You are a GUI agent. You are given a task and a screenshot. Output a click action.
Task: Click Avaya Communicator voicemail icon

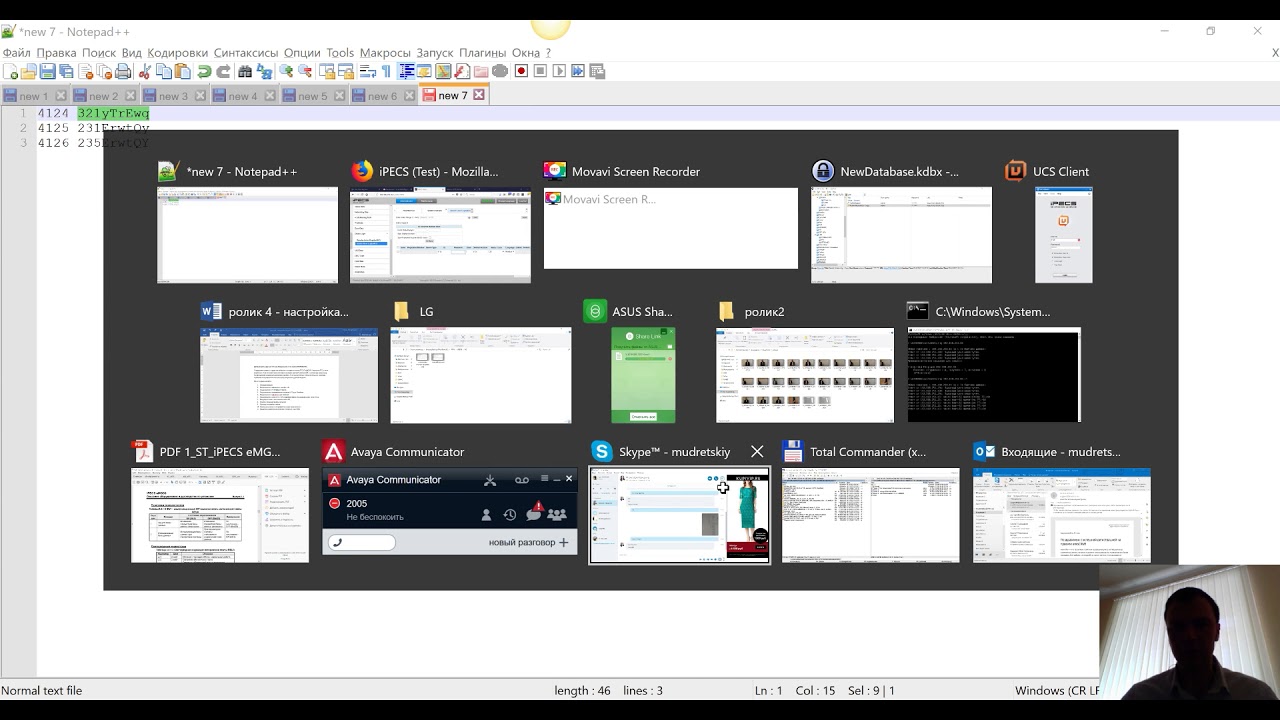(x=521, y=480)
